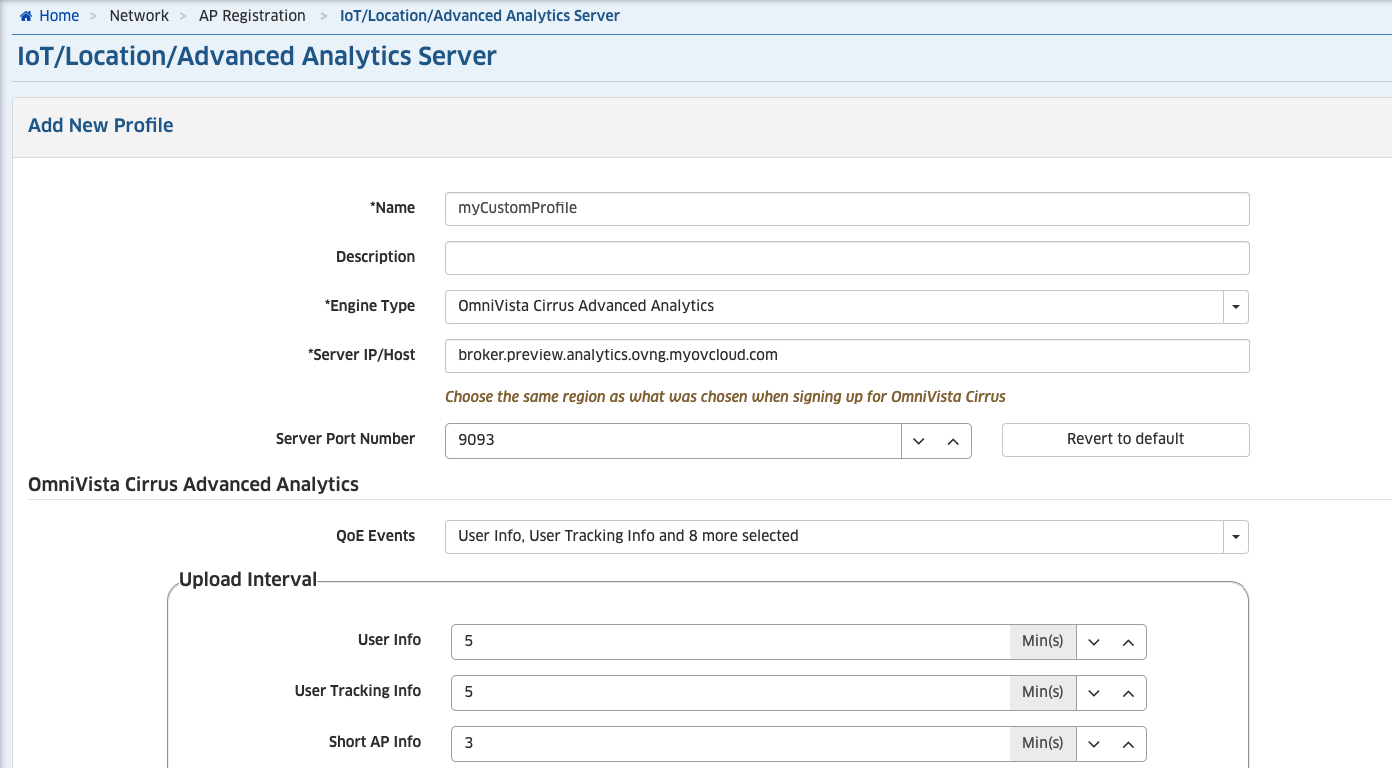Click the Upload Interval group label
Screen dimensions: 1392x768
[248, 580]
